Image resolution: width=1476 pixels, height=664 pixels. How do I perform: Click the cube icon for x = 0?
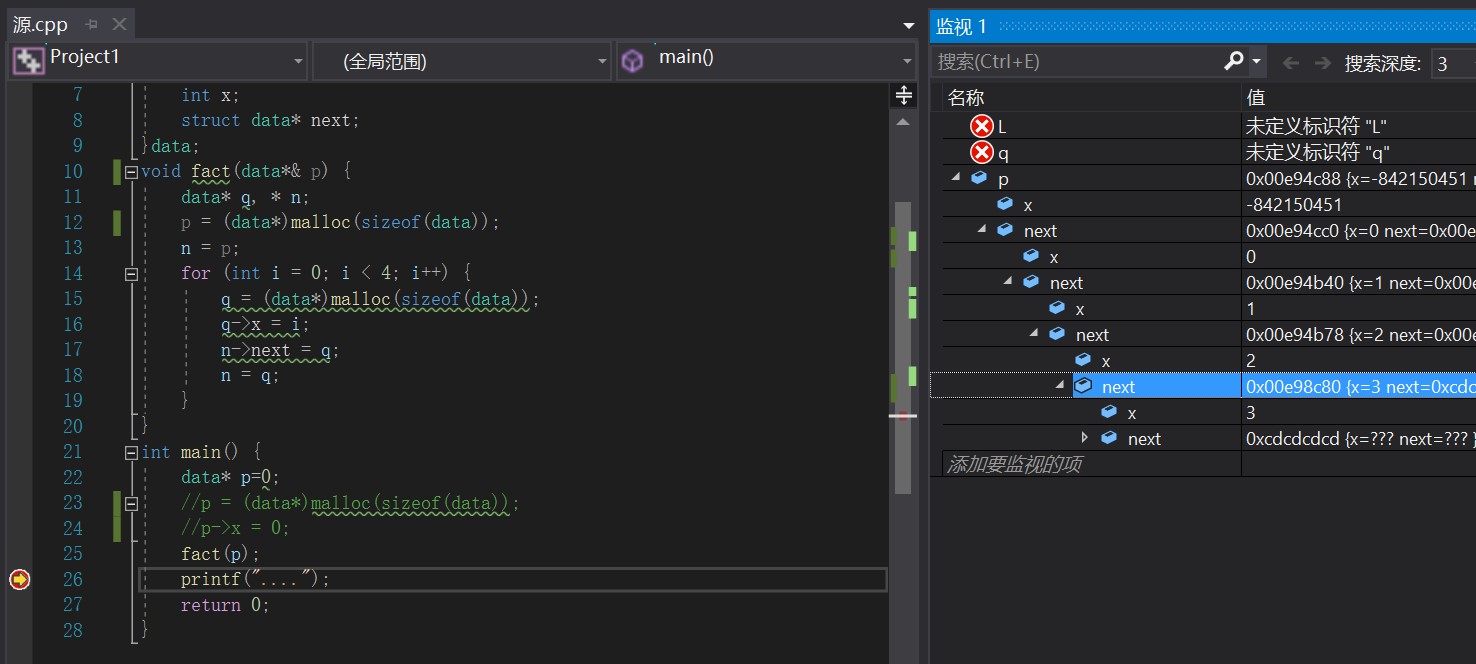coord(1031,256)
